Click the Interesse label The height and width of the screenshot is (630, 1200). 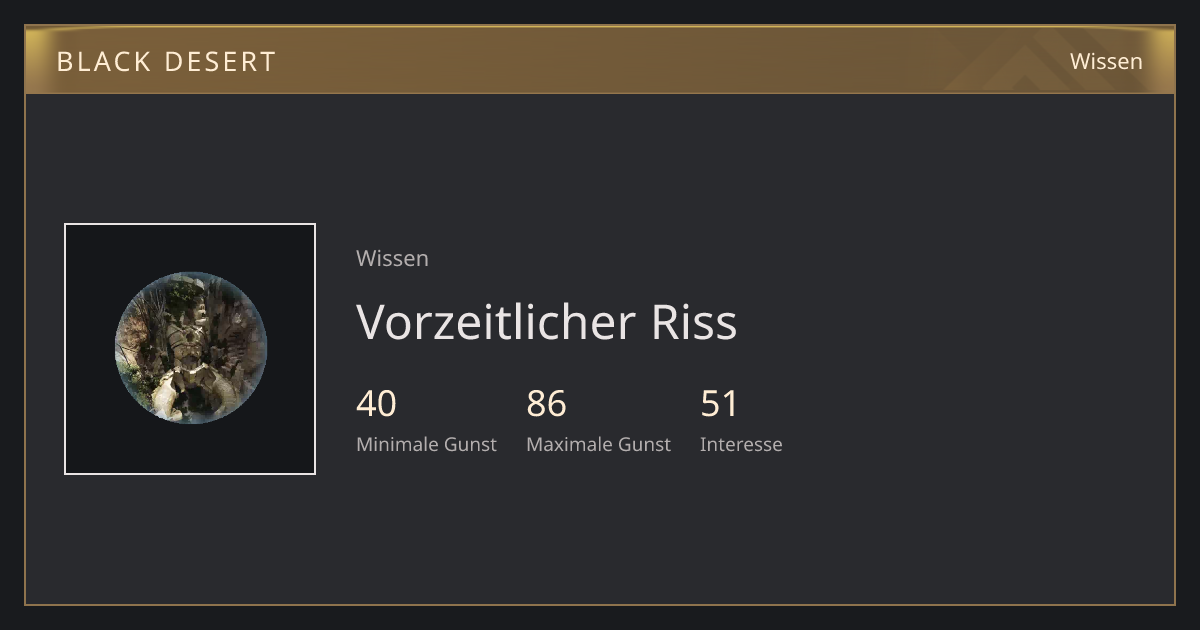pos(741,444)
